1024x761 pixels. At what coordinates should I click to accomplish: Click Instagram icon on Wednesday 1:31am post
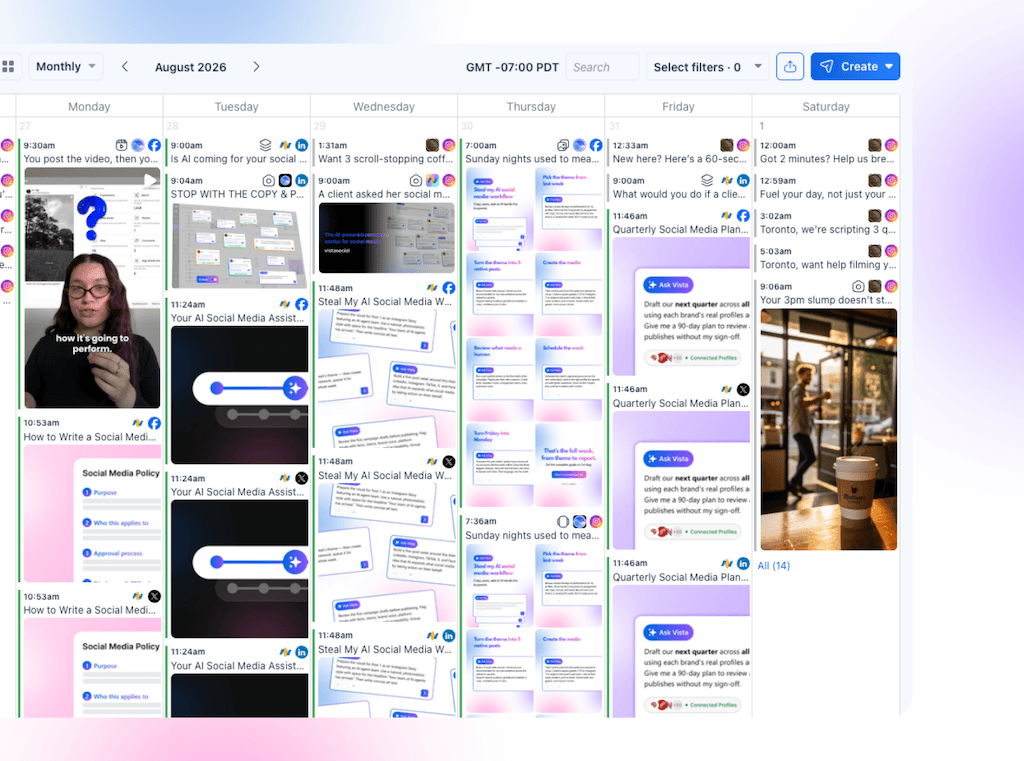(x=449, y=145)
